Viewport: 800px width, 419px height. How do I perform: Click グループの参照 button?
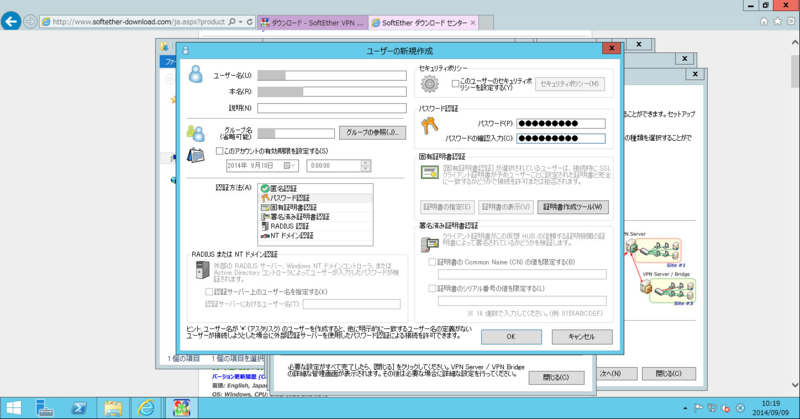pos(372,133)
